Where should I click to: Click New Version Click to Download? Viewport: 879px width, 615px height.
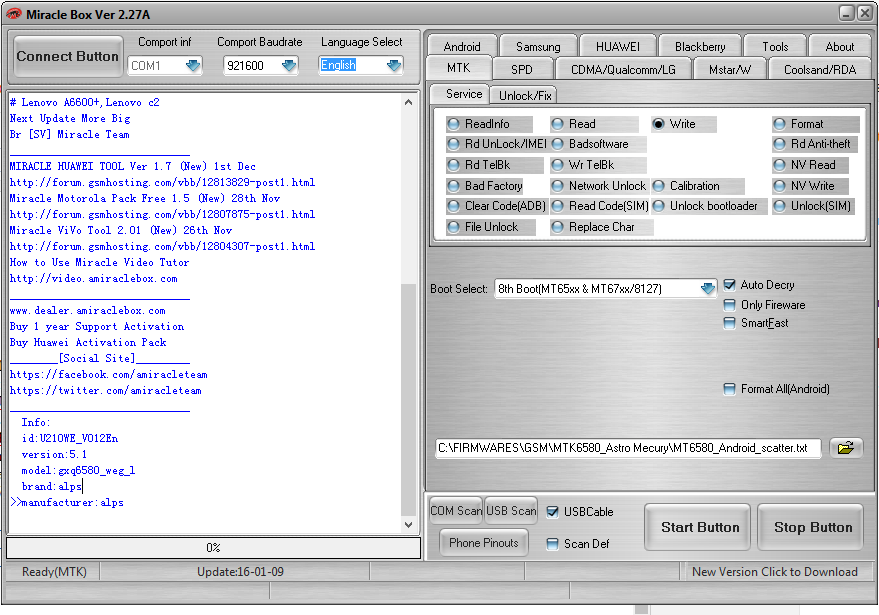point(774,572)
